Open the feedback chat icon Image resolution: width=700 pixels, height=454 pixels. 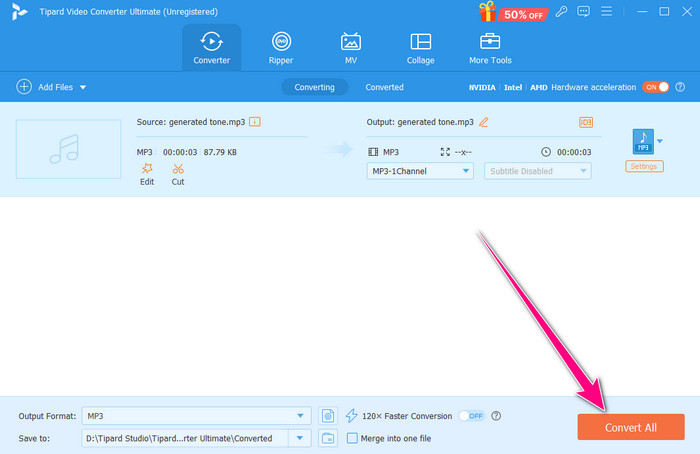586,12
